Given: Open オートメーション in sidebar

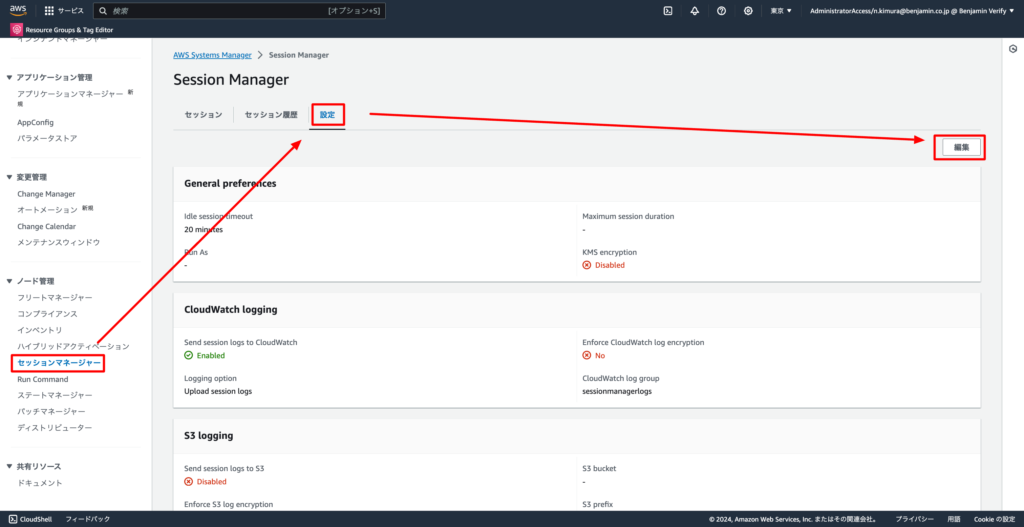Looking at the screenshot, I should pyautogui.click(x=47, y=210).
